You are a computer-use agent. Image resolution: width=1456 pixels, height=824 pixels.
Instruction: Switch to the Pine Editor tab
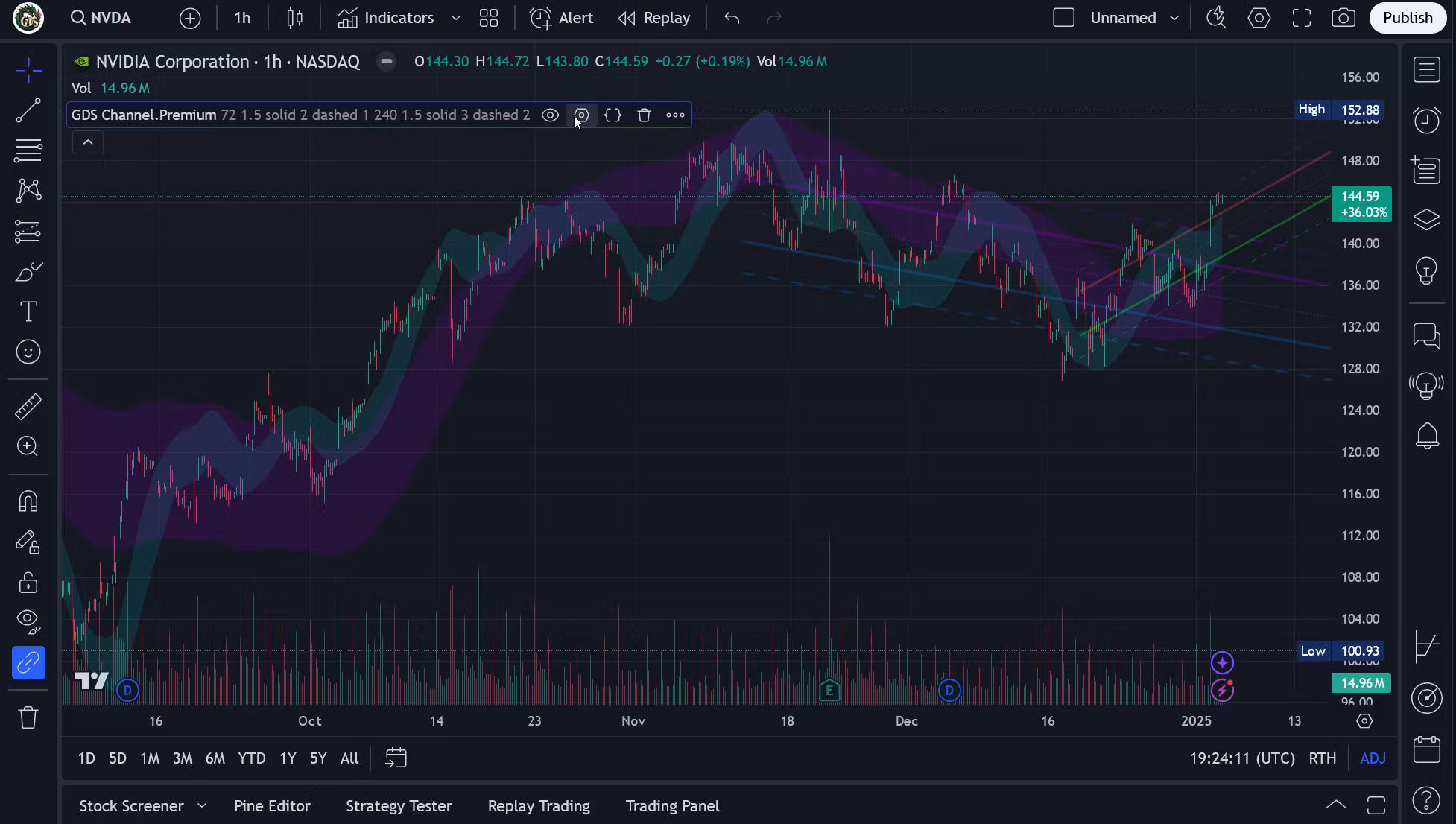(x=271, y=805)
